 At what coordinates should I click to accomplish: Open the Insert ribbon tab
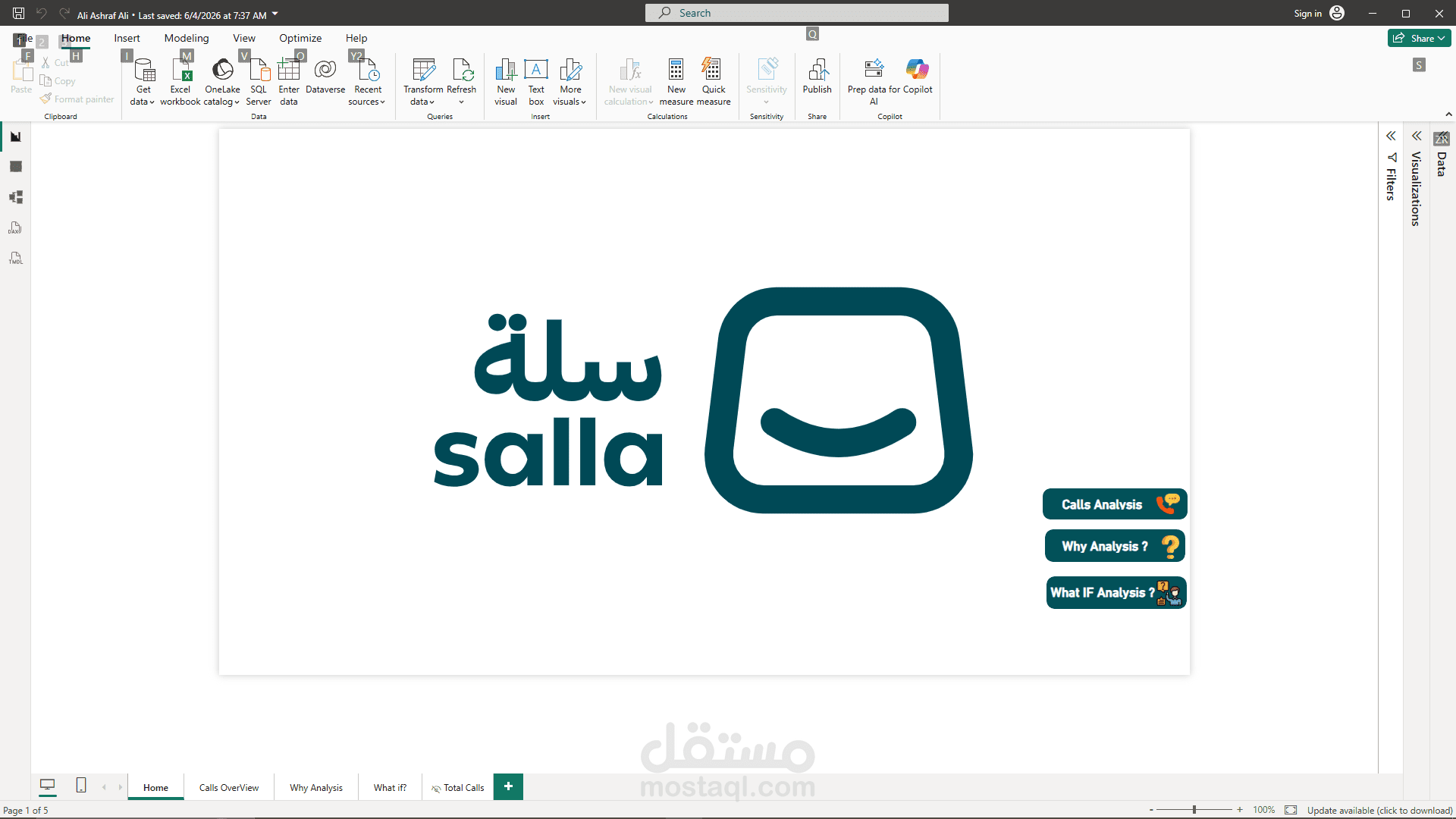(x=127, y=38)
